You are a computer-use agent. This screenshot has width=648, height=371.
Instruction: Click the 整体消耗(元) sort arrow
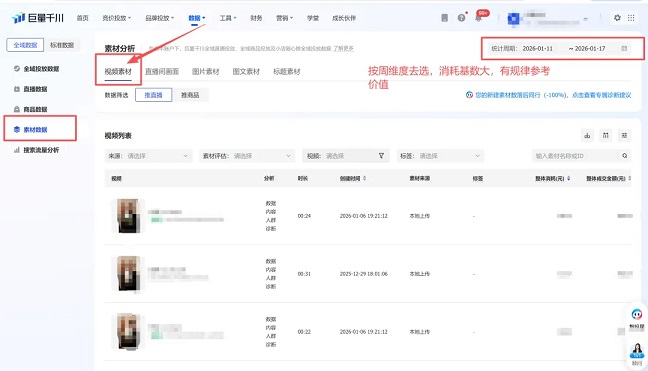tap(569, 178)
